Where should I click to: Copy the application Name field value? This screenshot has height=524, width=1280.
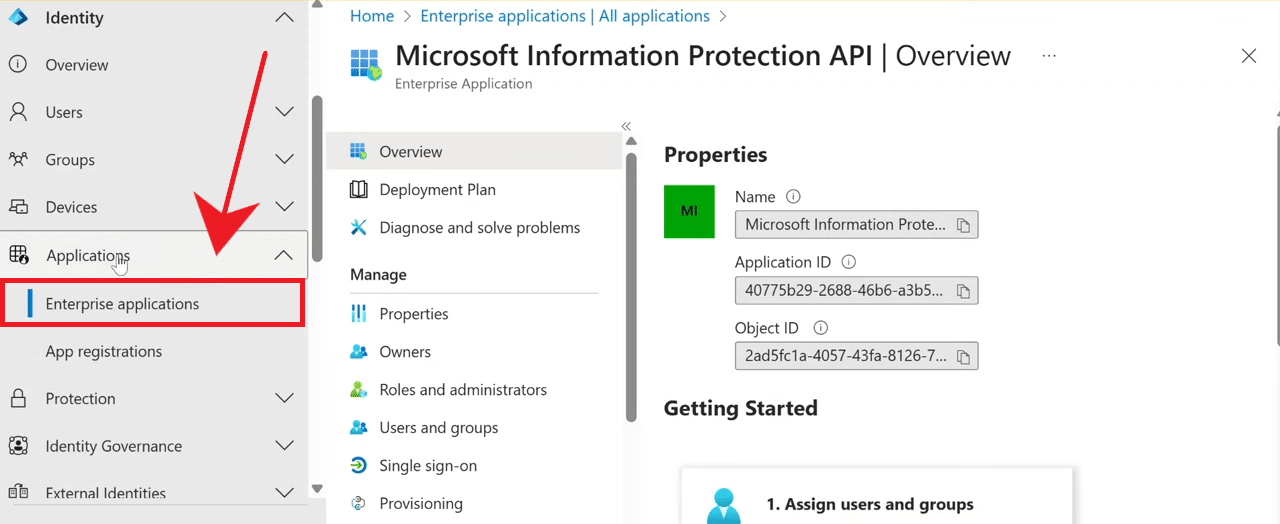pyautogui.click(x=963, y=225)
